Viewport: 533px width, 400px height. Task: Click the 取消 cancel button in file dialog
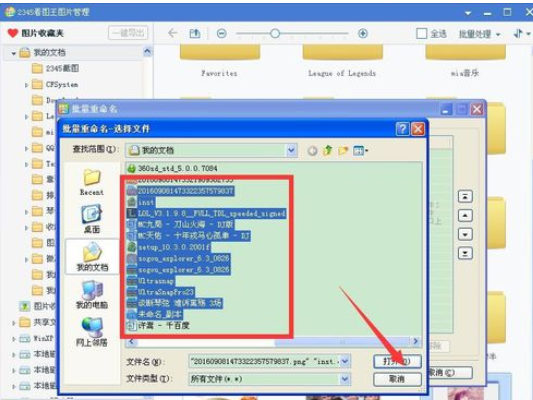[397, 379]
